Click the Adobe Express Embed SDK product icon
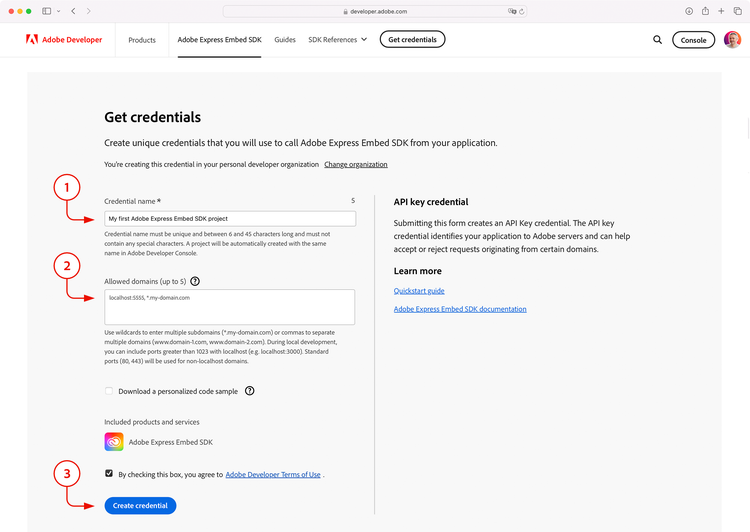Viewport: 750px width, 532px height. (x=113, y=442)
